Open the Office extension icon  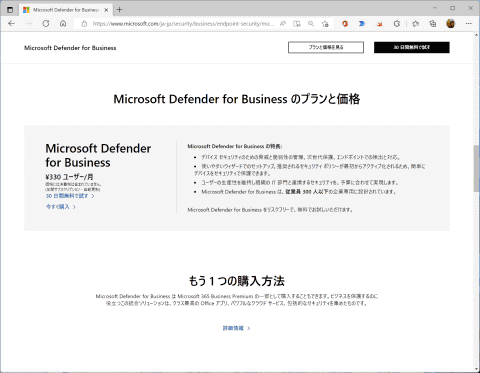click(x=345, y=24)
